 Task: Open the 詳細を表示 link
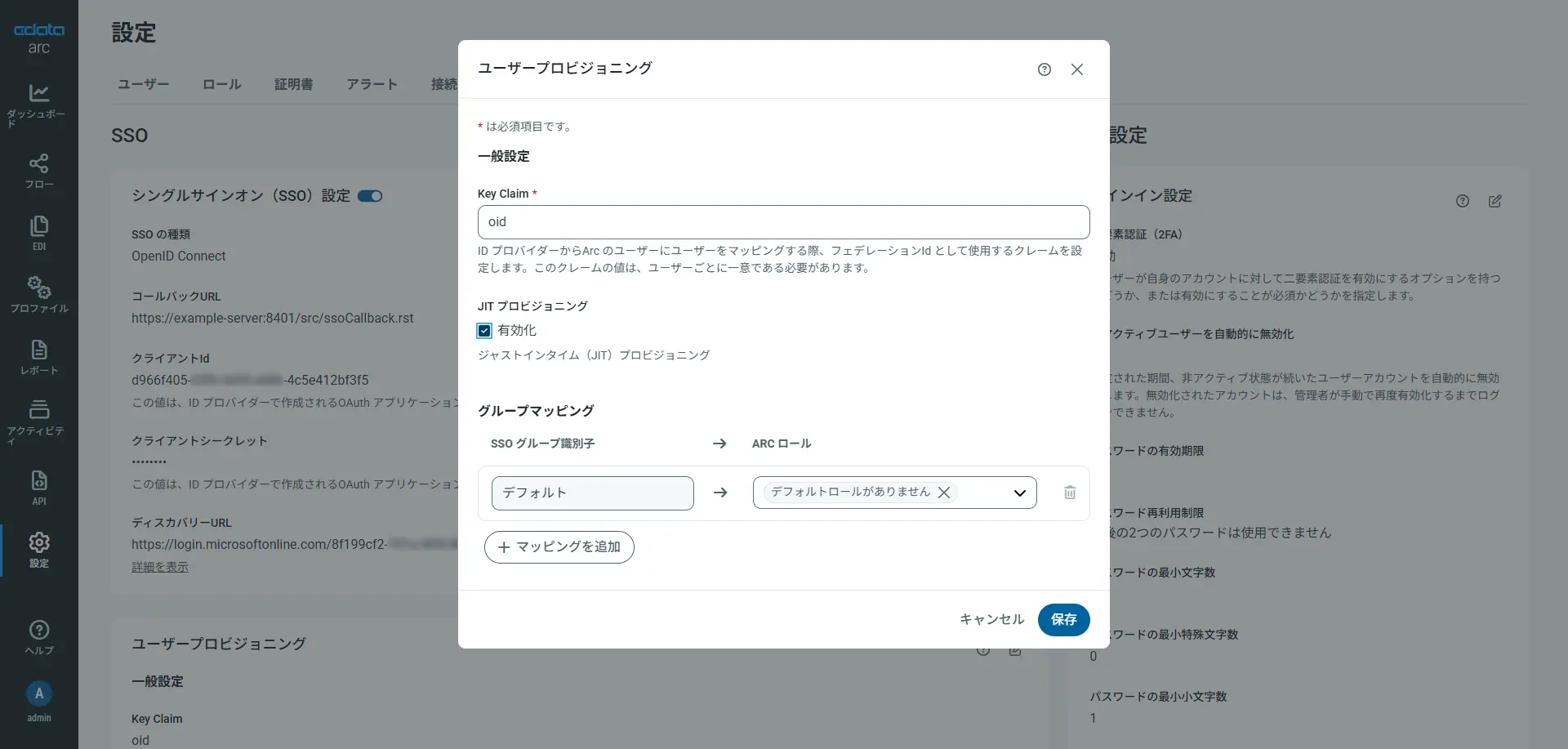coord(160,567)
